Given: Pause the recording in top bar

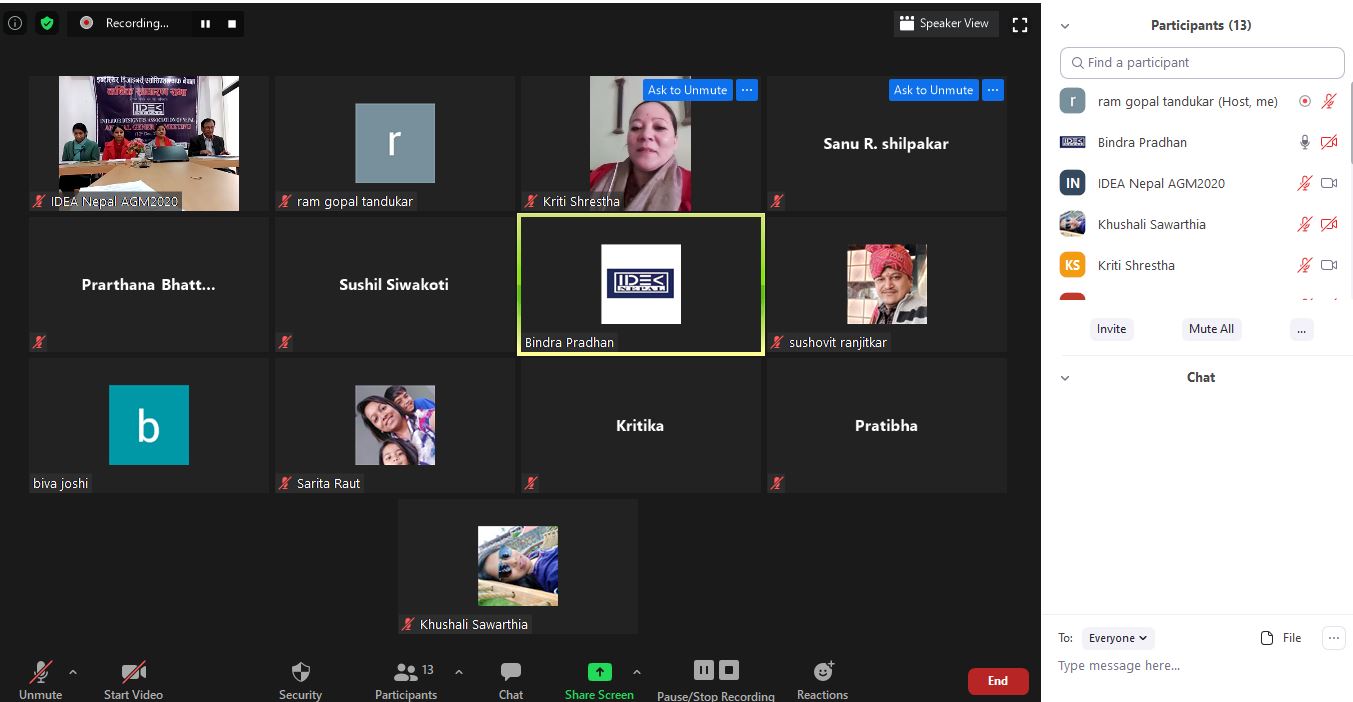Looking at the screenshot, I should click(205, 23).
